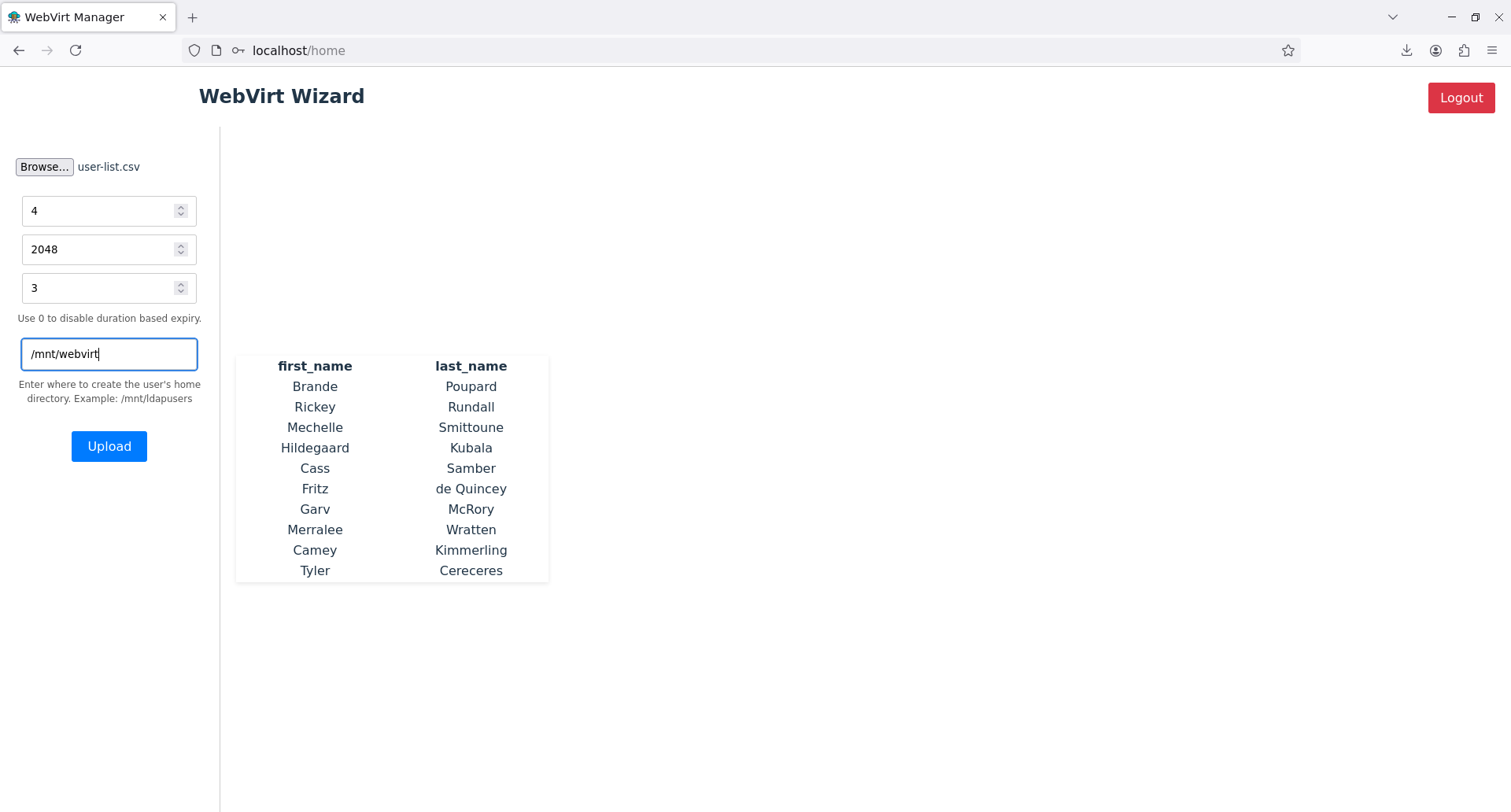1511x812 pixels.
Task: Click the WebVirt Wizard heading
Action: [282, 96]
